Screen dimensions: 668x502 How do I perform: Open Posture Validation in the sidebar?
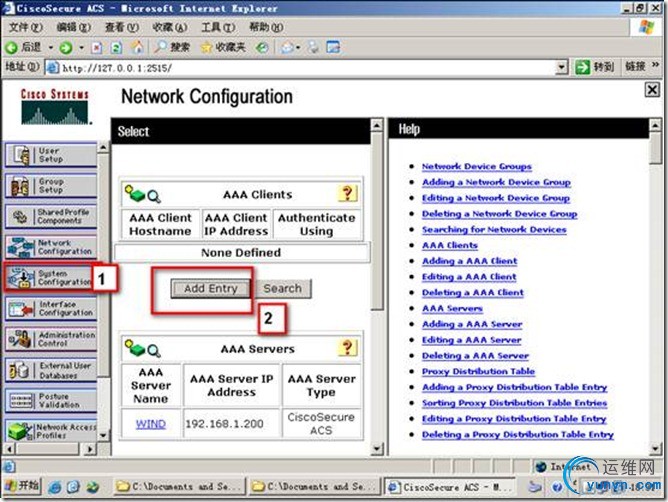51,401
